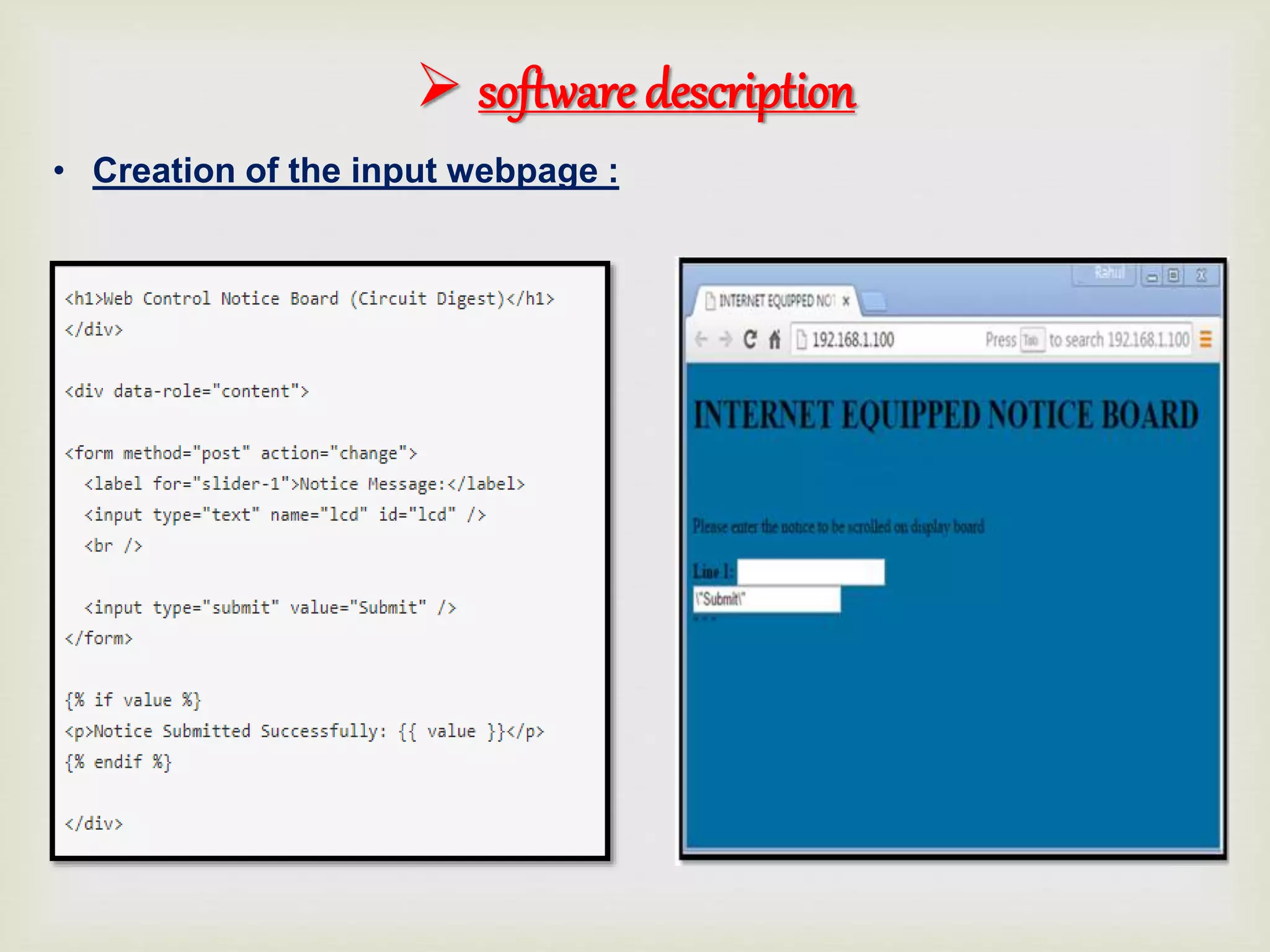Reload the page with the refresh icon

point(750,340)
